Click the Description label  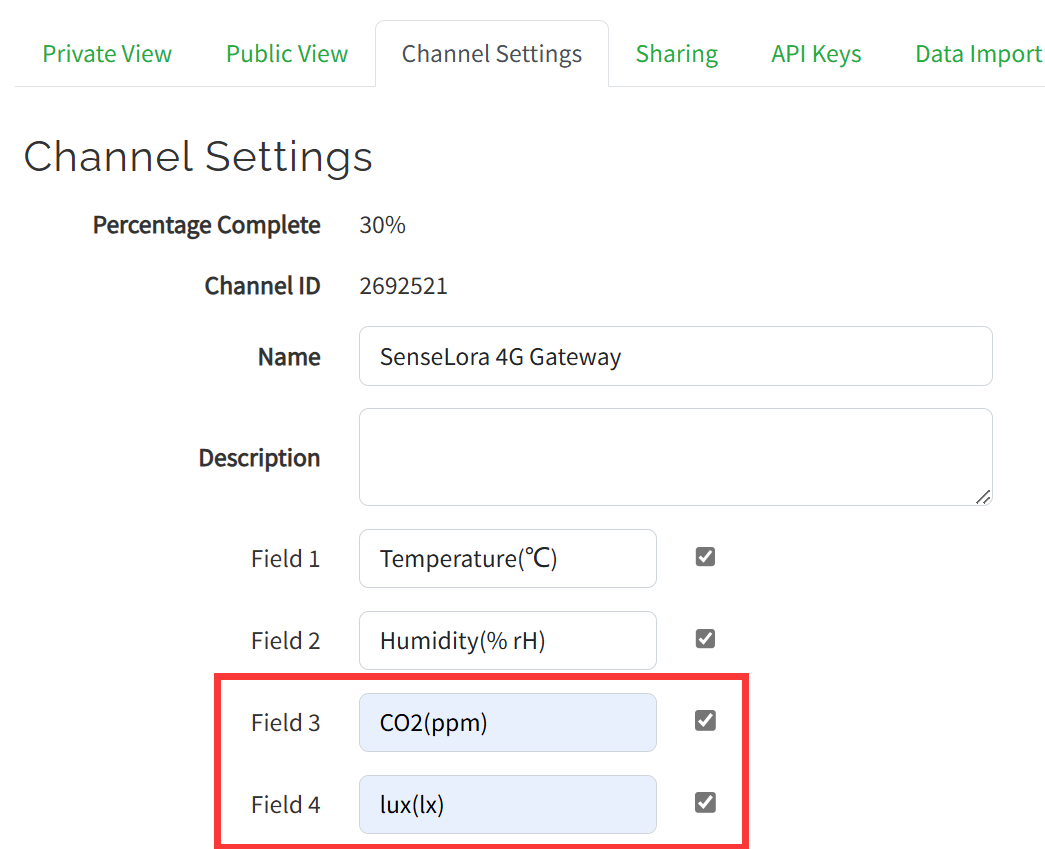pos(259,458)
